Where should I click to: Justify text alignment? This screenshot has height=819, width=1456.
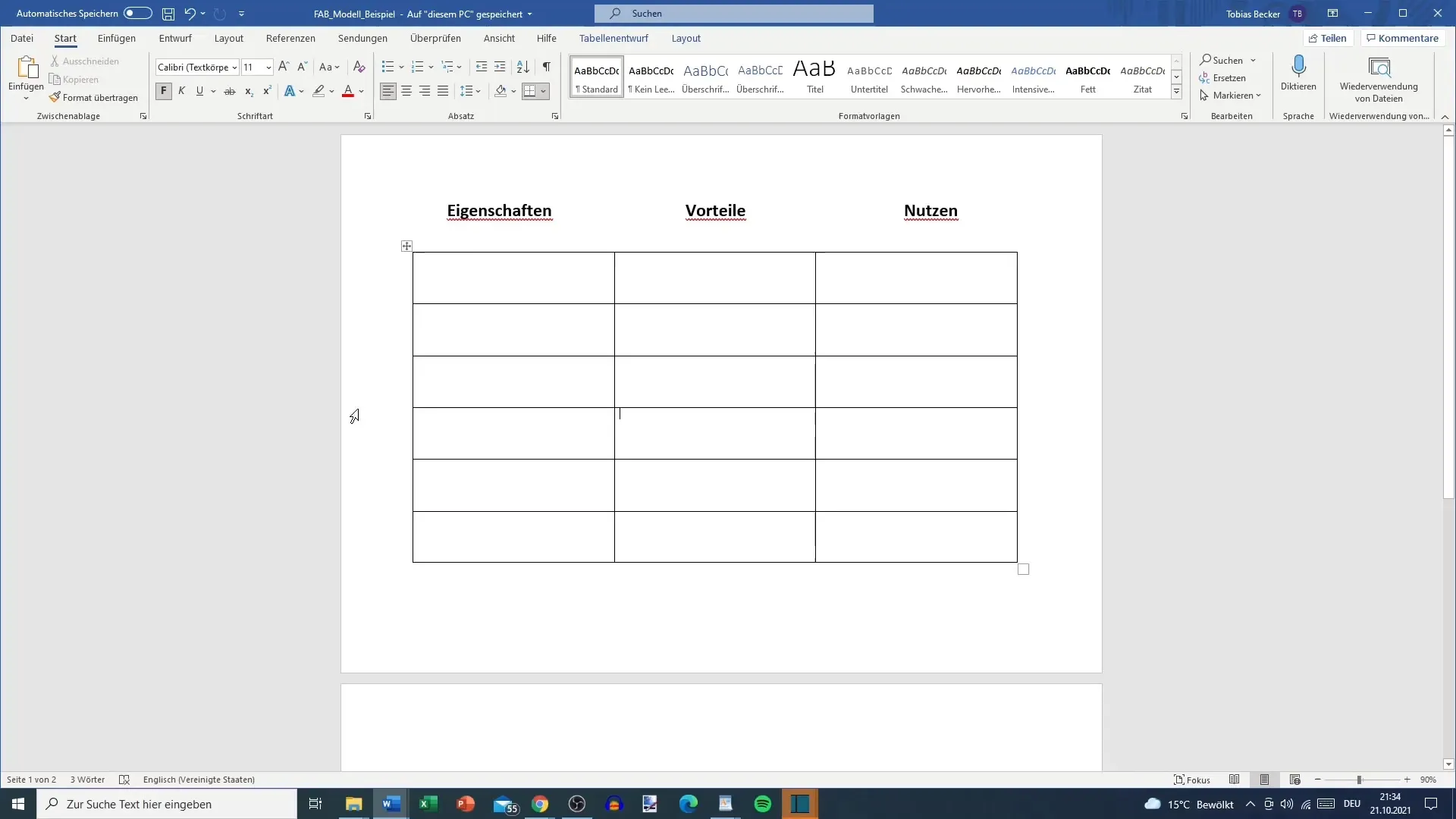(443, 91)
